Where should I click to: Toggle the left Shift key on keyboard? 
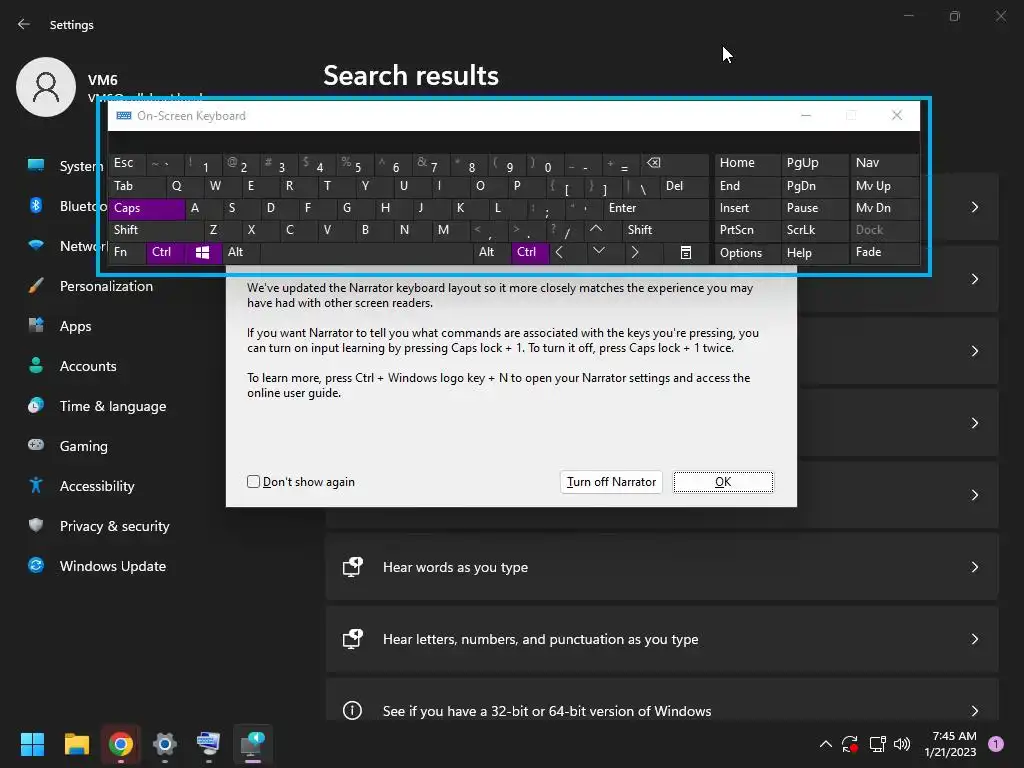click(x=155, y=230)
